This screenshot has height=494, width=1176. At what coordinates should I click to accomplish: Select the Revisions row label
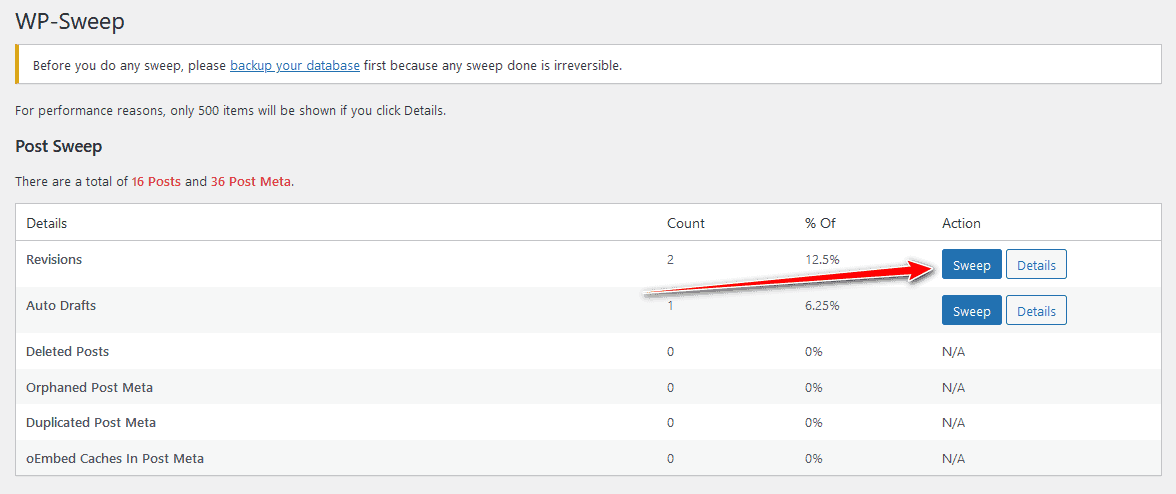pyautogui.click(x=54, y=259)
